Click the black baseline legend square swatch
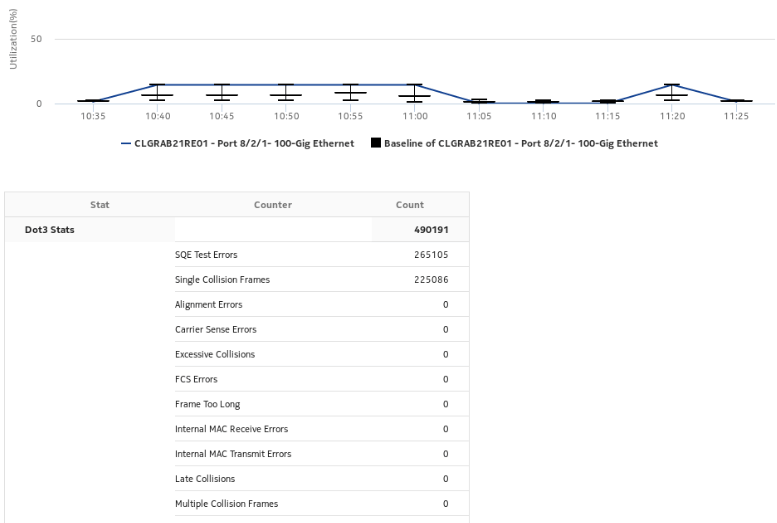Screen dimensions: 777x523 tap(376, 143)
